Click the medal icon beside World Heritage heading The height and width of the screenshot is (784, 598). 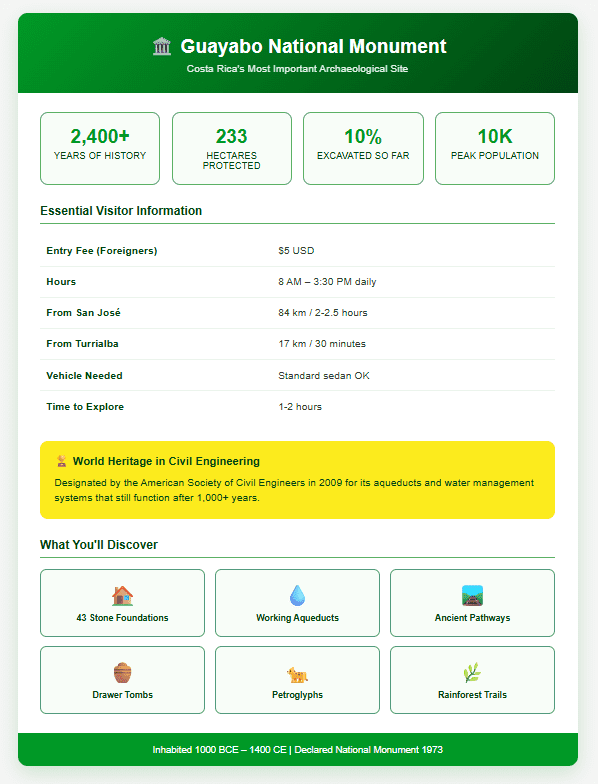62,461
